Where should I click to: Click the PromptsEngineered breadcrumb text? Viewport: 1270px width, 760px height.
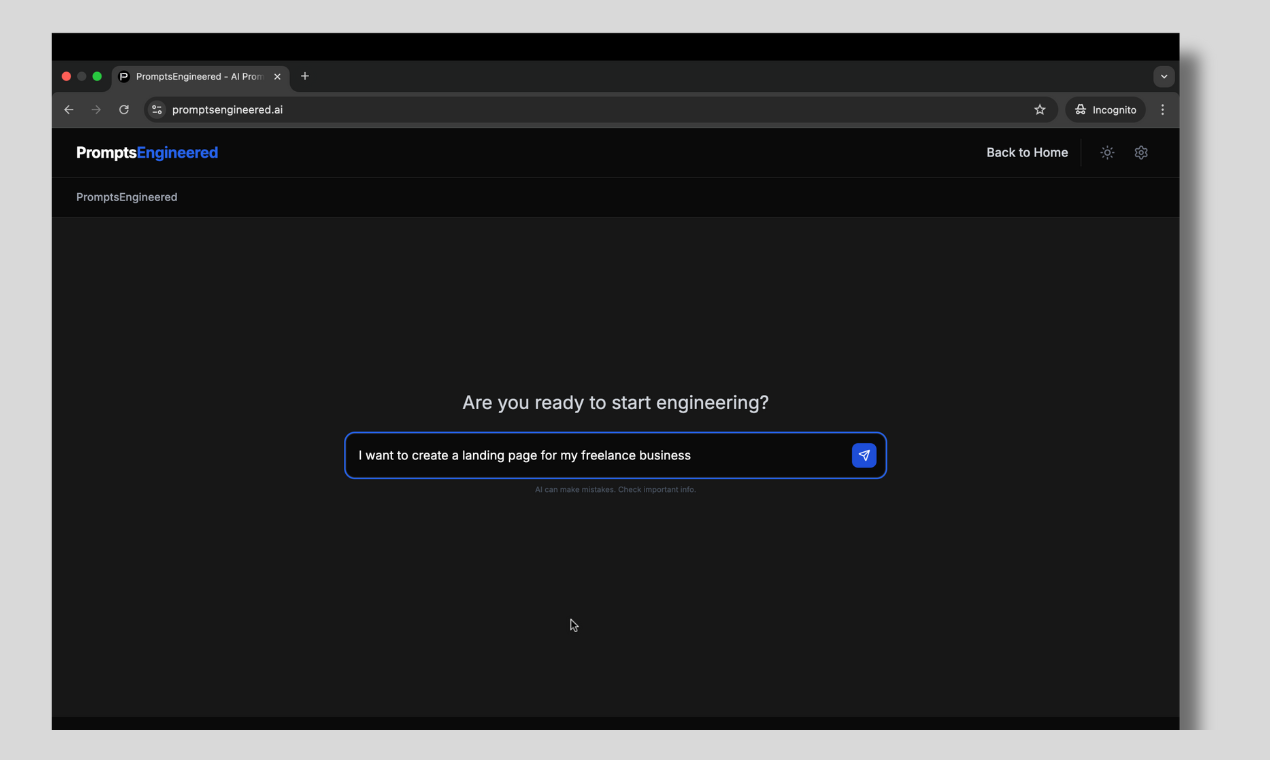point(127,197)
